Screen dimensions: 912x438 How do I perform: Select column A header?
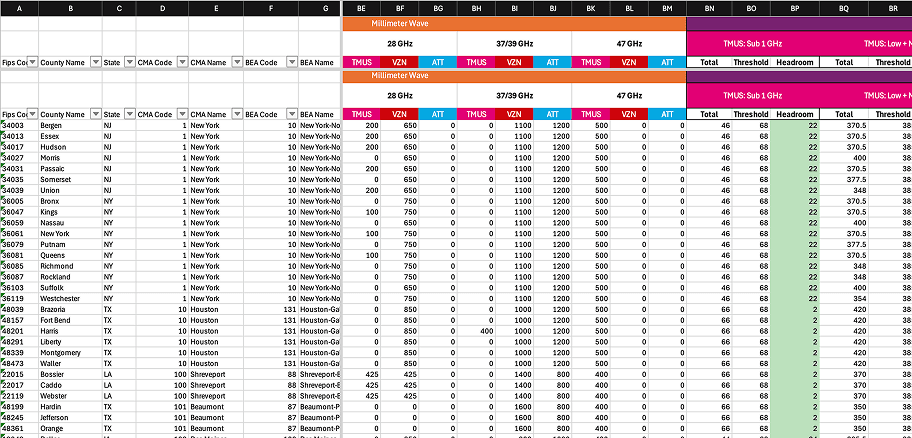coord(19,8)
